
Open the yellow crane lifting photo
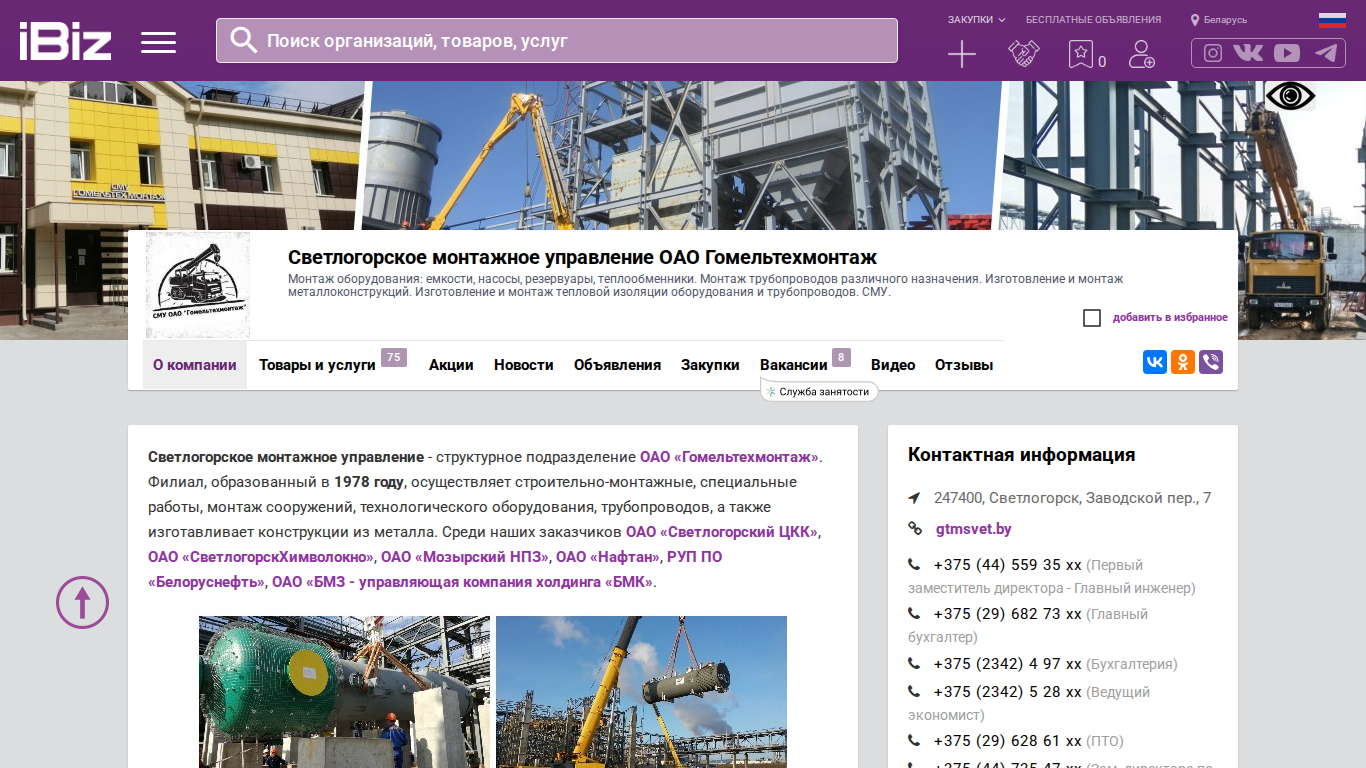pyautogui.click(x=641, y=692)
